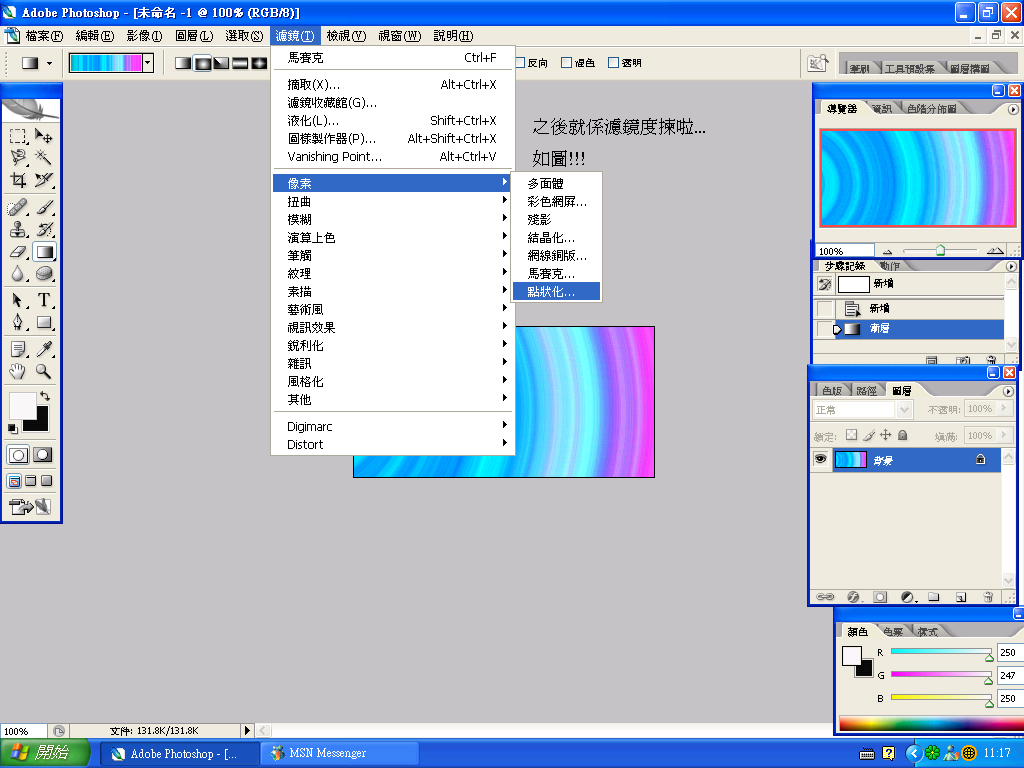
Task: Choose the Clone Stamp tool
Action: (18, 229)
